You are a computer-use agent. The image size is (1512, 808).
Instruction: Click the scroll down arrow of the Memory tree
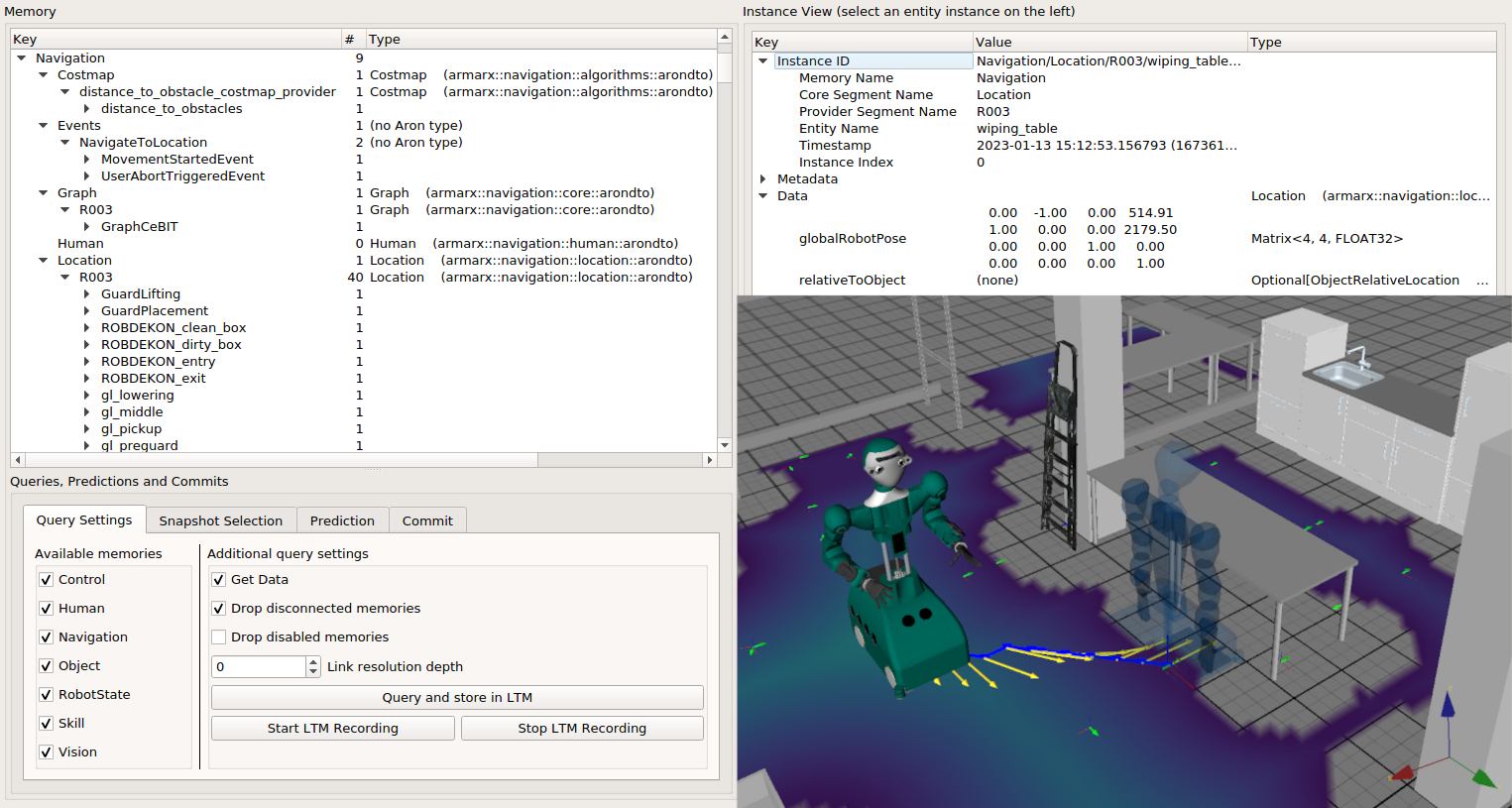(x=725, y=445)
